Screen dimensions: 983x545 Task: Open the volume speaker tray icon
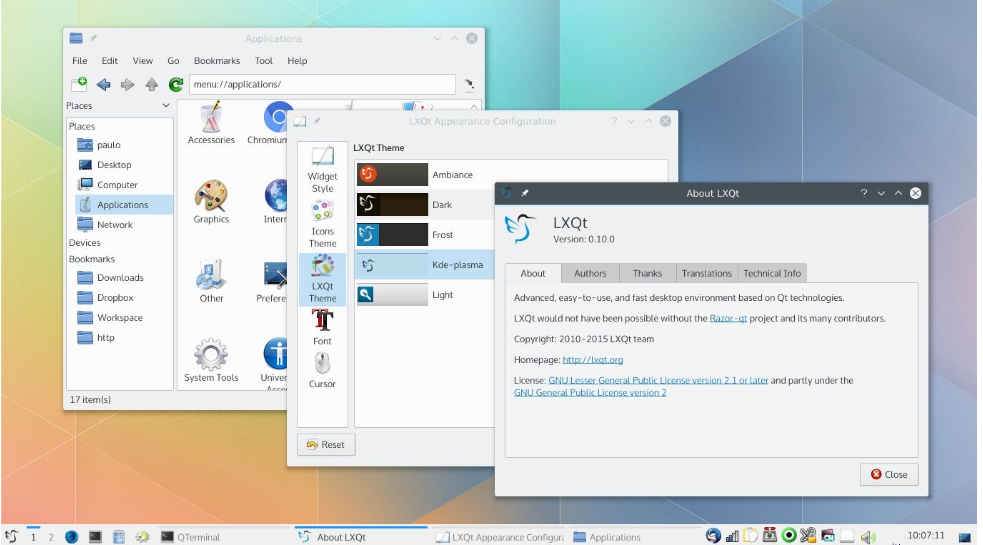(x=868, y=537)
